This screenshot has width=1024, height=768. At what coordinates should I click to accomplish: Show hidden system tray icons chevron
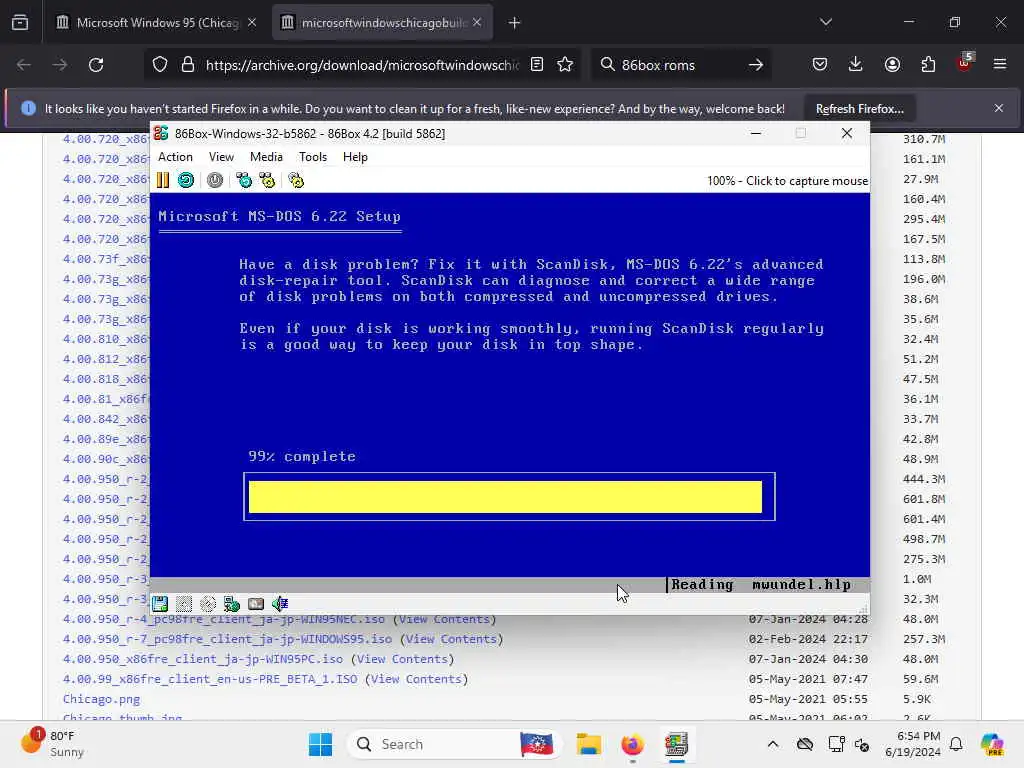pyautogui.click(x=773, y=744)
